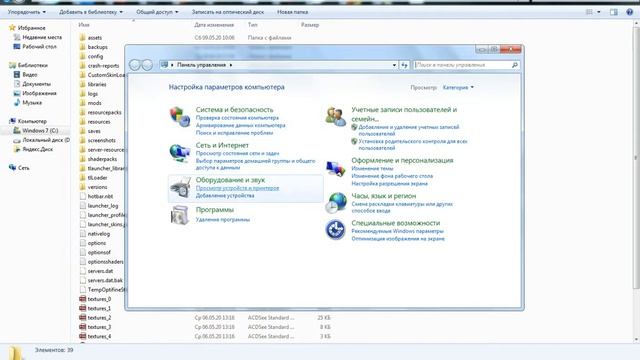Open Optimize visual display link
This screenshot has height=360, width=640.
tap(398, 238)
